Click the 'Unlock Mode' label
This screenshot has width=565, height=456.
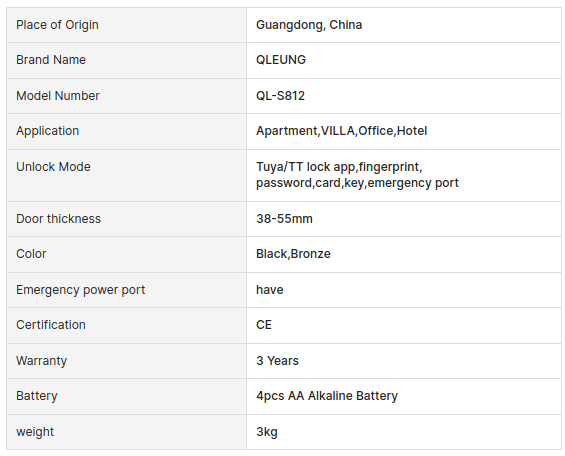point(53,167)
